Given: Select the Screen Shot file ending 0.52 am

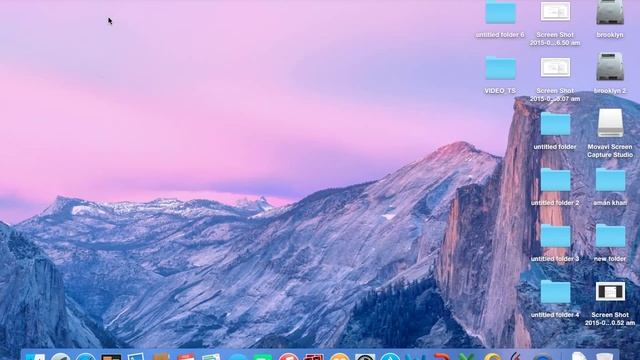Looking at the screenshot, I should click(x=610, y=291).
